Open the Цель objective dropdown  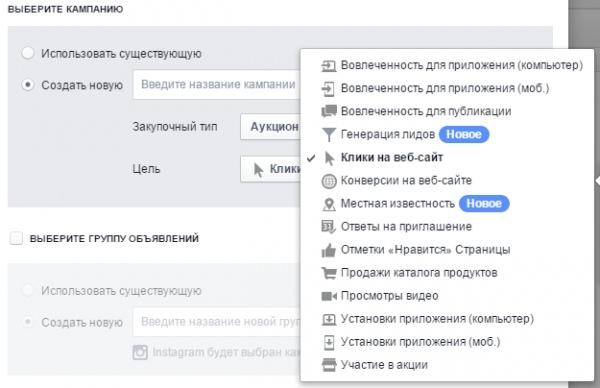click(x=271, y=169)
